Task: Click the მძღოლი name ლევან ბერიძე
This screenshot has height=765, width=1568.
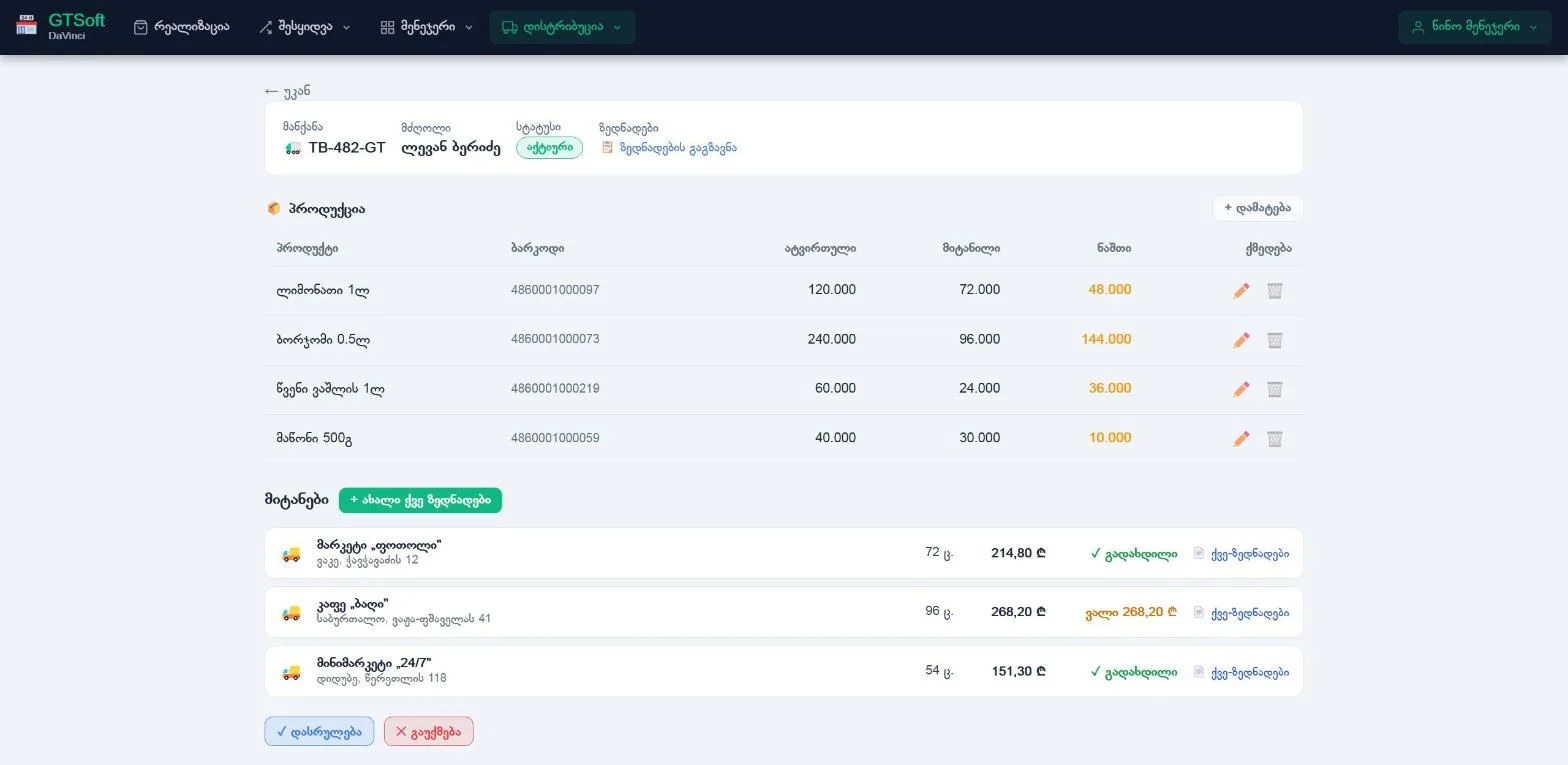Action: click(x=451, y=148)
